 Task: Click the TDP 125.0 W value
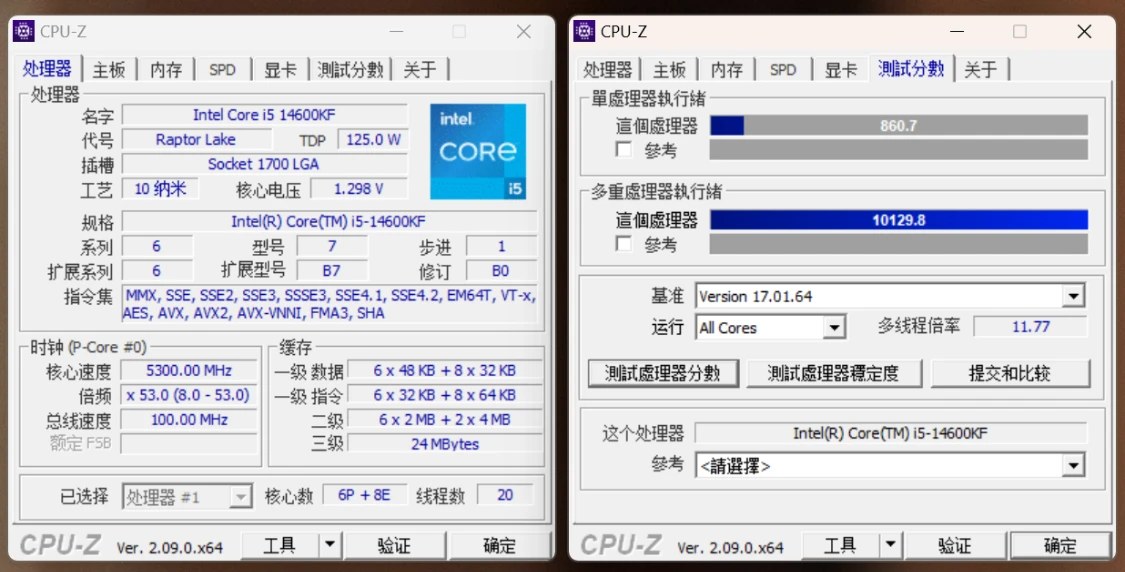(x=373, y=139)
